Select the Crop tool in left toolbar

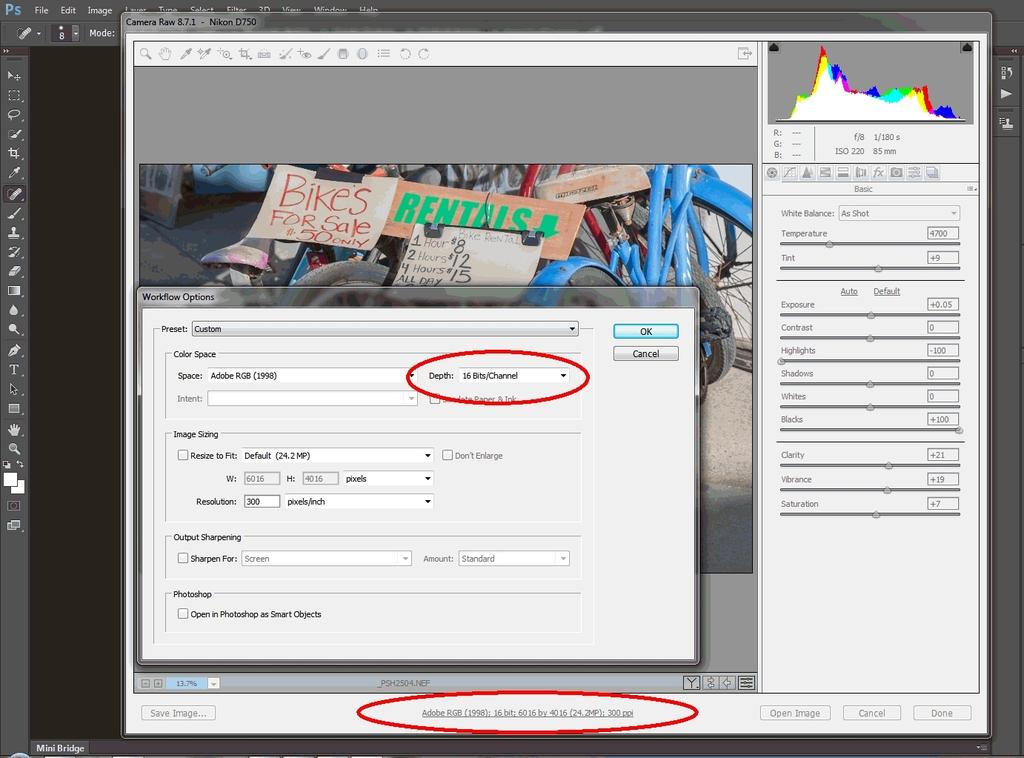tap(14, 153)
